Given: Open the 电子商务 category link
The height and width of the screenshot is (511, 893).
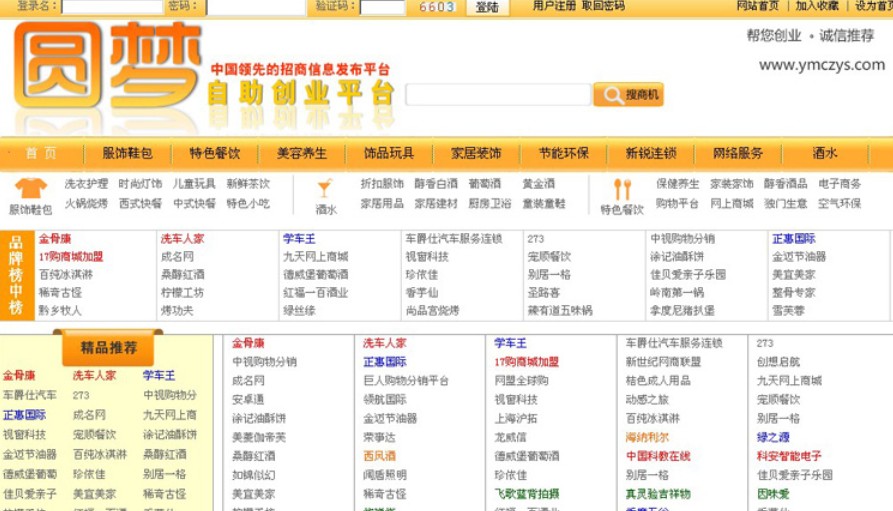Looking at the screenshot, I should 839,183.
